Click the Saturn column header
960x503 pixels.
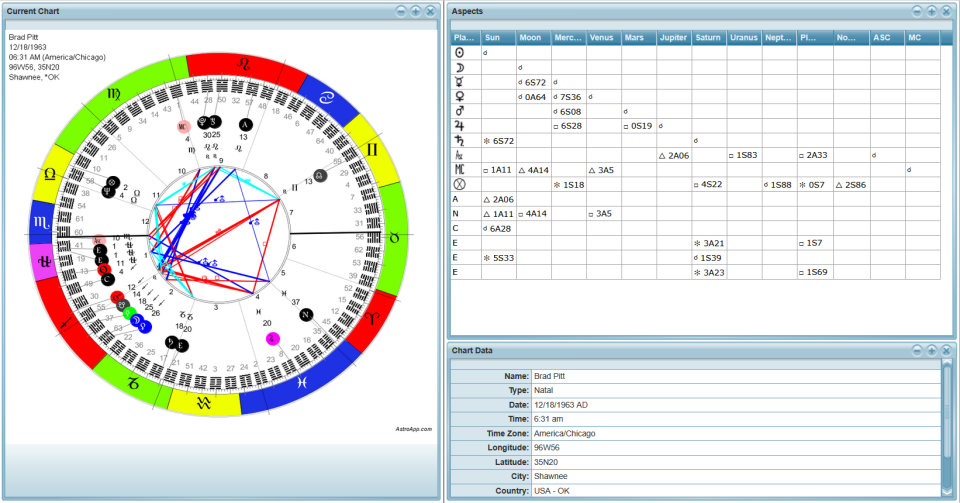coord(709,37)
